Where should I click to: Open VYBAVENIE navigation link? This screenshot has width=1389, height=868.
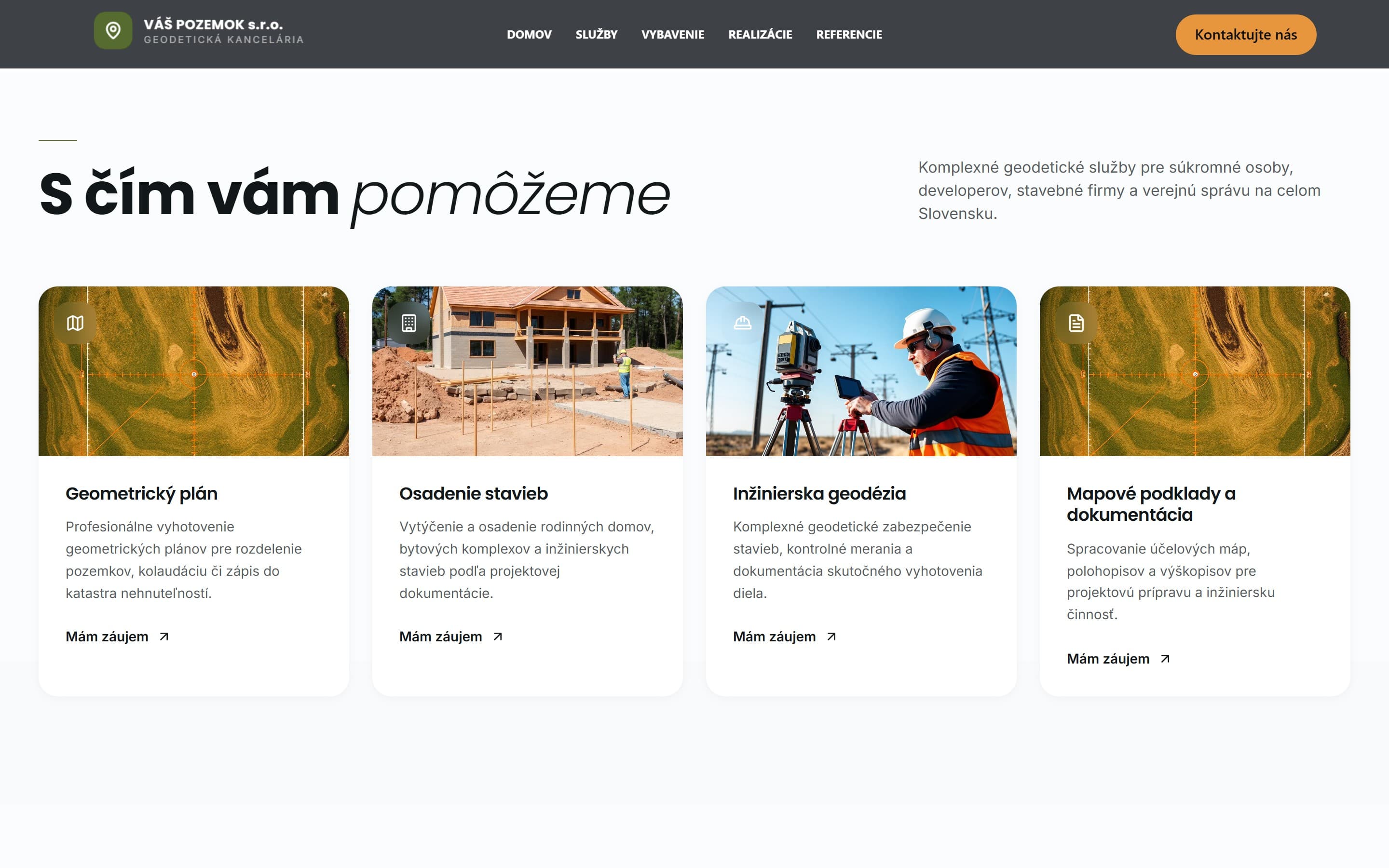[673, 34]
